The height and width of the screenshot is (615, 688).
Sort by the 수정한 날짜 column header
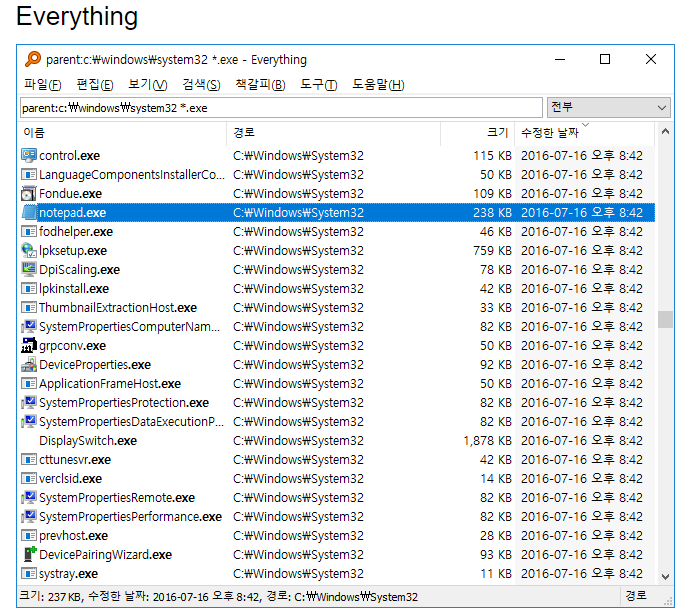click(x=584, y=133)
